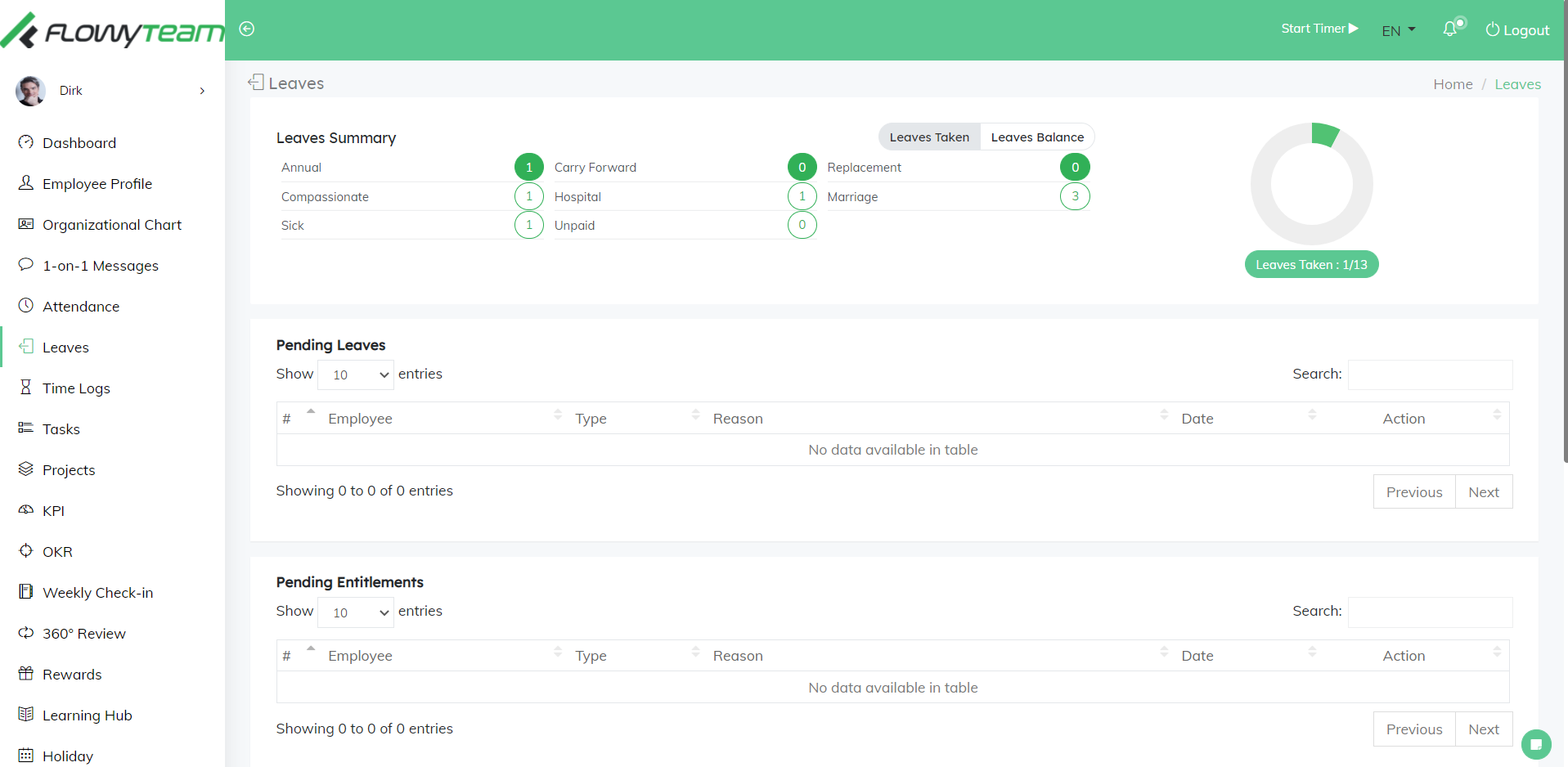Screen dimensions: 1568x767
Task: Click the Pending Leaves search field
Action: (x=1430, y=375)
